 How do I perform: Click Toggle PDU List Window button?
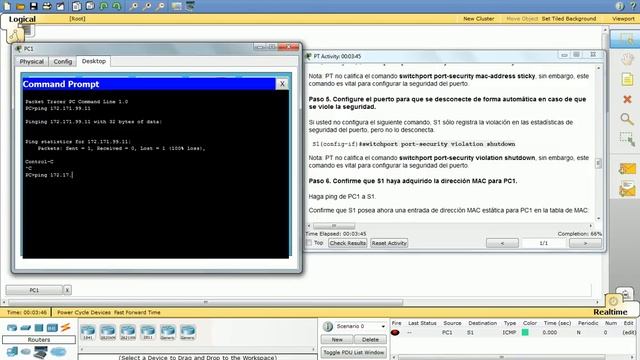pos(354,352)
